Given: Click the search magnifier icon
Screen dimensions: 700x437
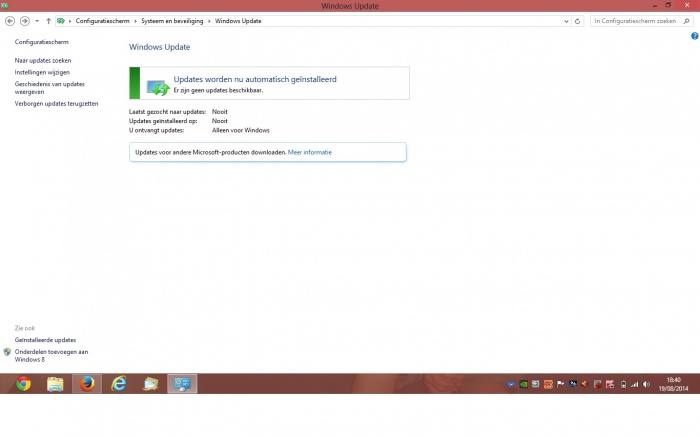Looking at the screenshot, I should tap(687, 21).
